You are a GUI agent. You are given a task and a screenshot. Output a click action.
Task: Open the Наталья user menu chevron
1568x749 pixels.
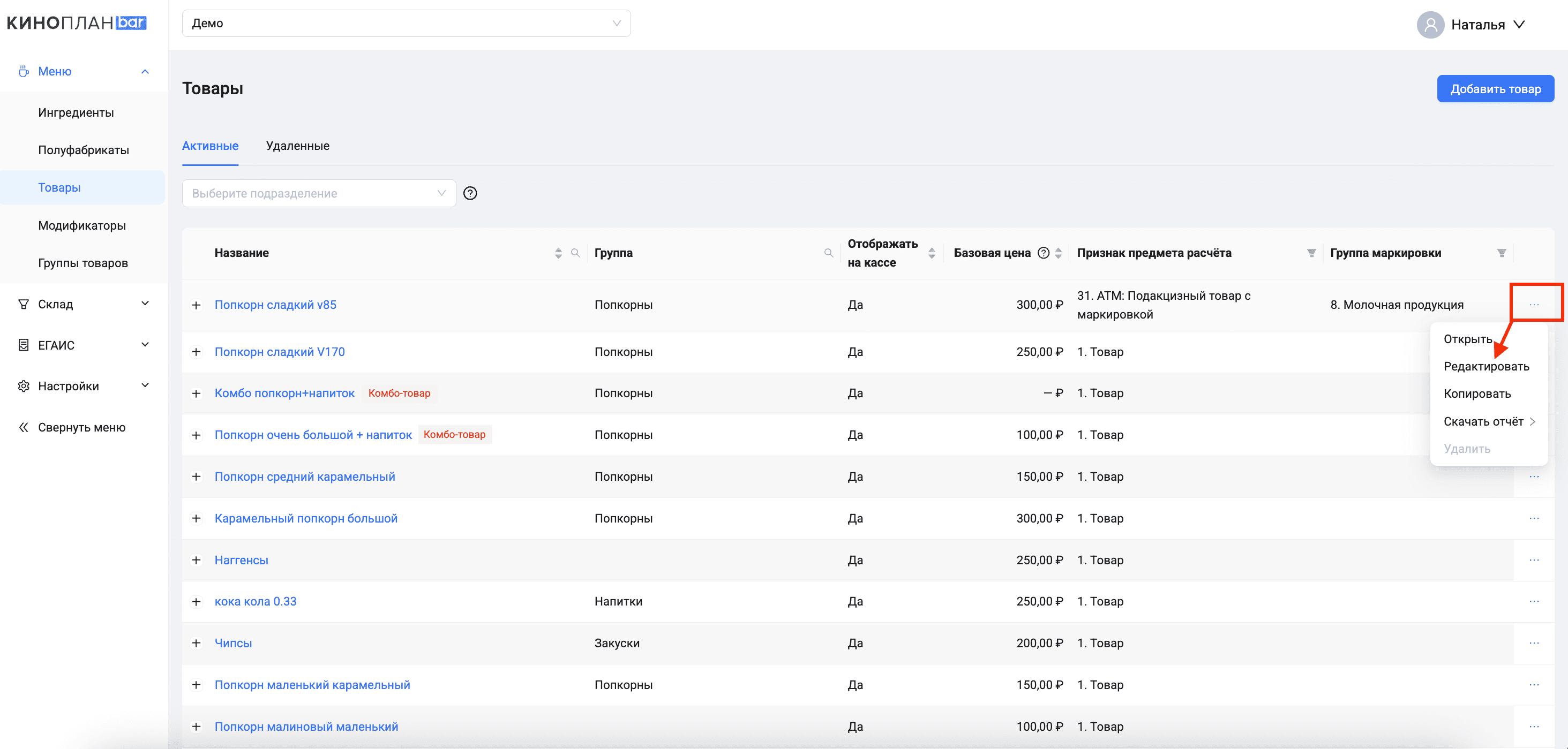coord(1519,25)
